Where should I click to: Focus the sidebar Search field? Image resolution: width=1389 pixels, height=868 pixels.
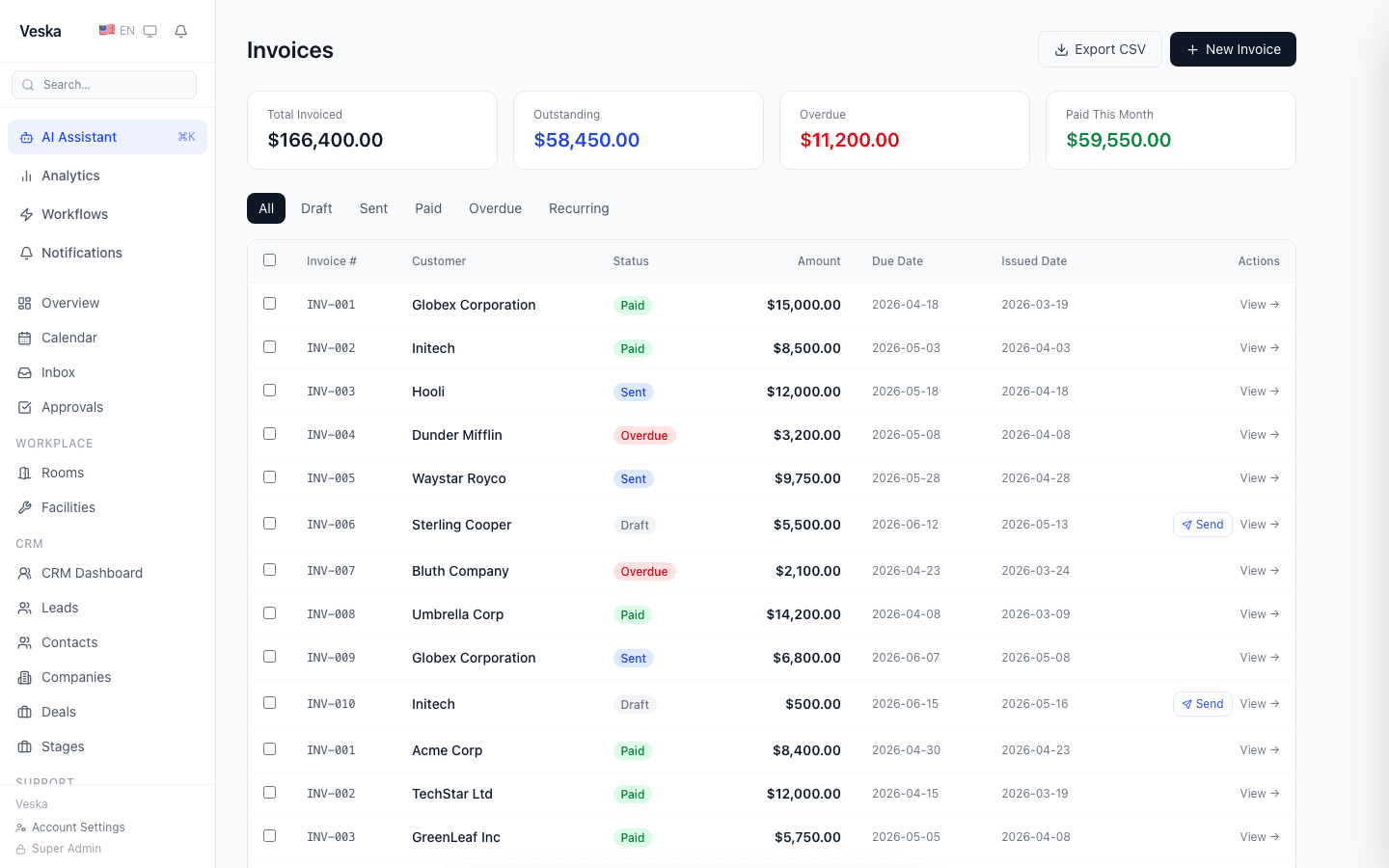[104, 85]
